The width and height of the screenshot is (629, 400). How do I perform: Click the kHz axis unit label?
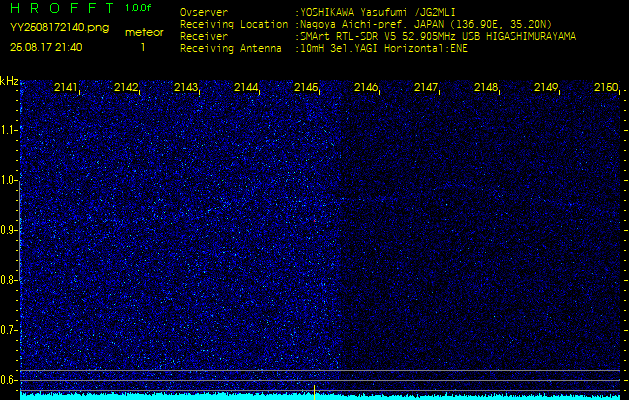(x=9, y=81)
